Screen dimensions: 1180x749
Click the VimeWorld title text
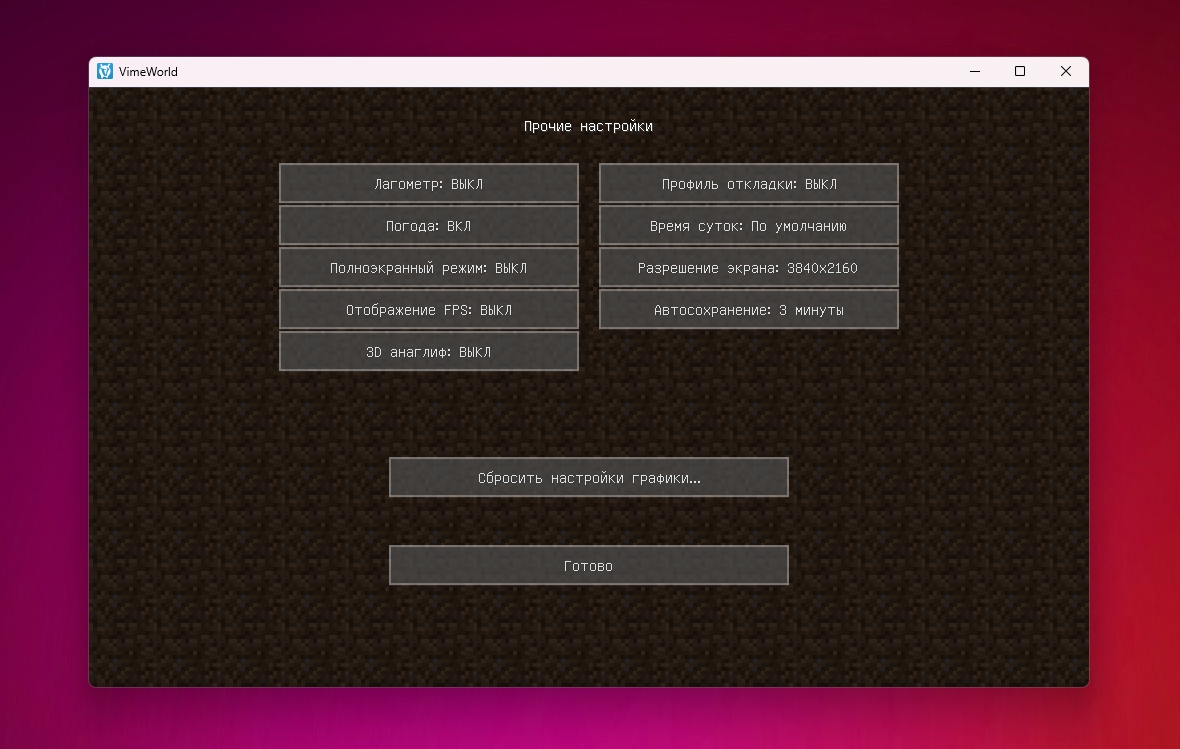pos(148,72)
